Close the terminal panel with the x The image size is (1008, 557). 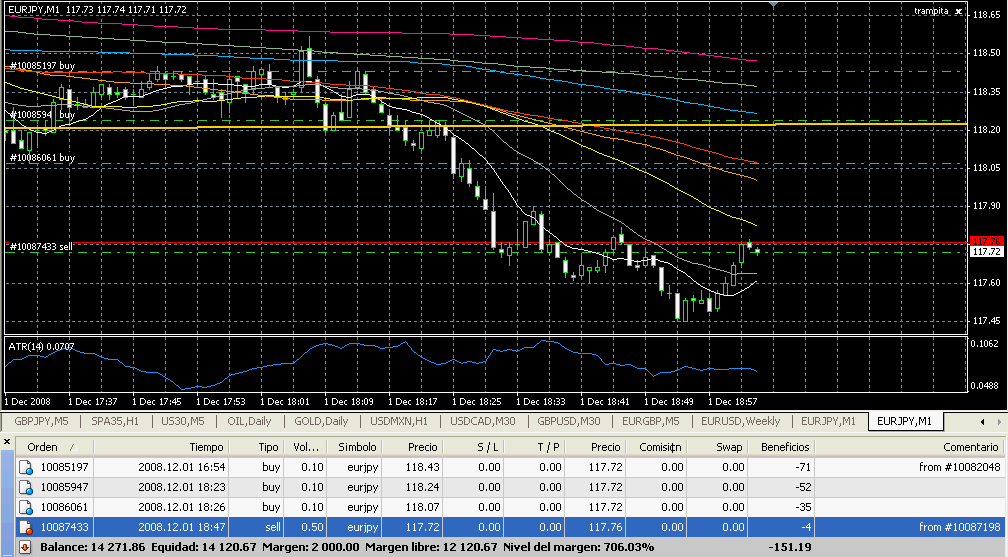(x=7, y=442)
